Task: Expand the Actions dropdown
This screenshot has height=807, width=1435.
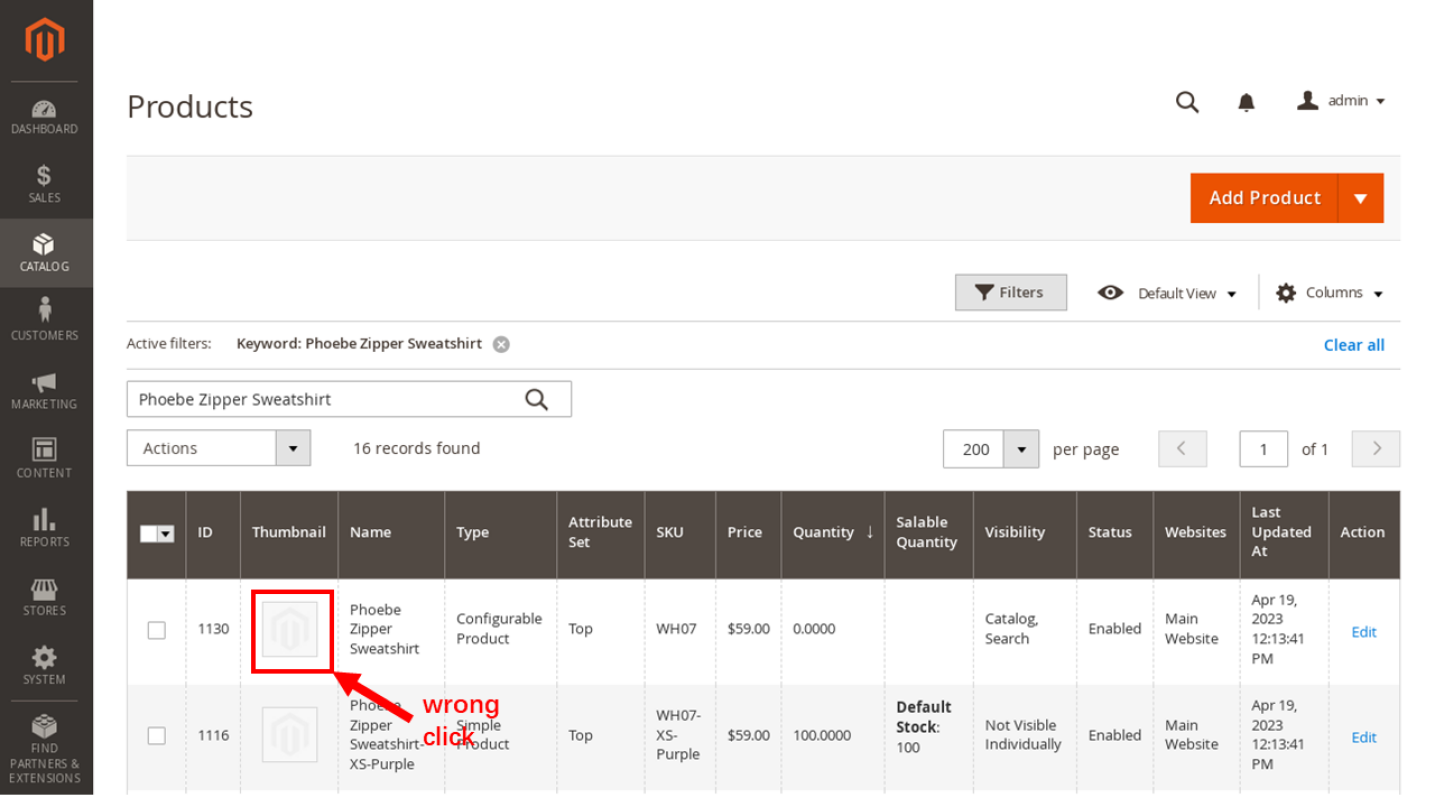Action: [x=218, y=448]
